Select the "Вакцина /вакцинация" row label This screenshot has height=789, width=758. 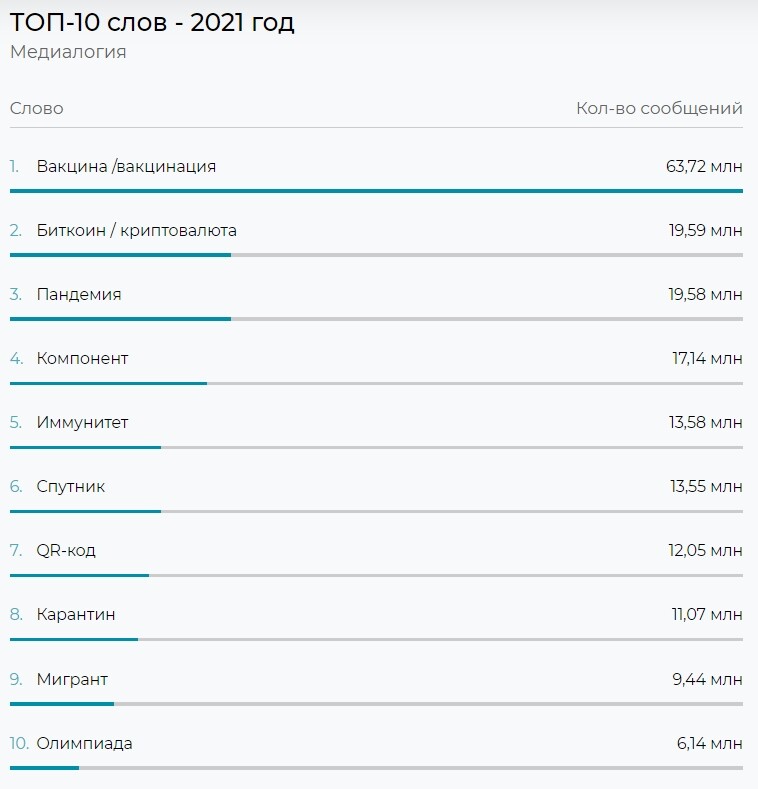click(126, 166)
